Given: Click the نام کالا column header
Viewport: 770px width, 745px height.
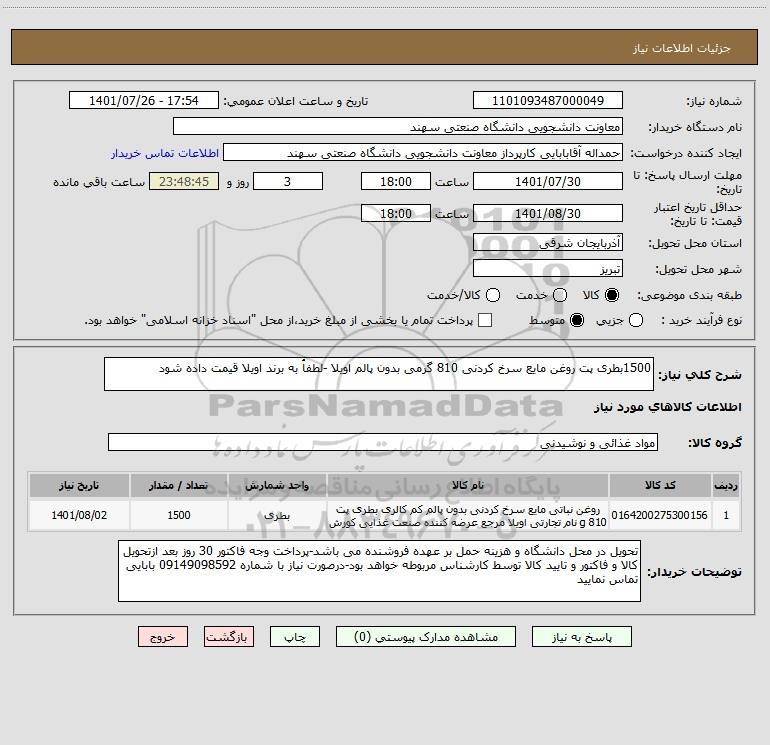Looking at the screenshot, I should (468, 485).
